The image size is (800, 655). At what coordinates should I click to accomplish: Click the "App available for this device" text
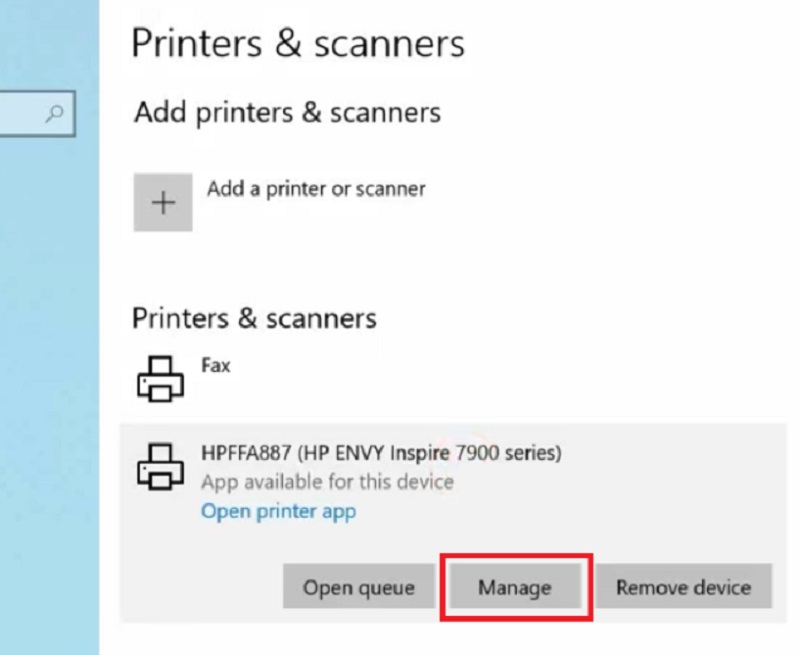[x=327, y=482]
